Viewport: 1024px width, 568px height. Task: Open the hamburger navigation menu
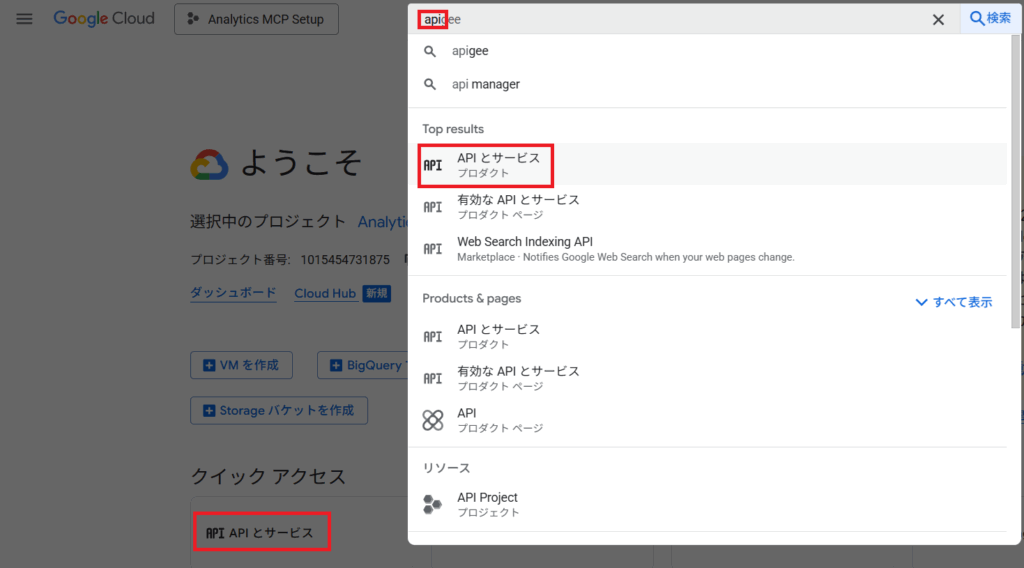pos(24,19)
